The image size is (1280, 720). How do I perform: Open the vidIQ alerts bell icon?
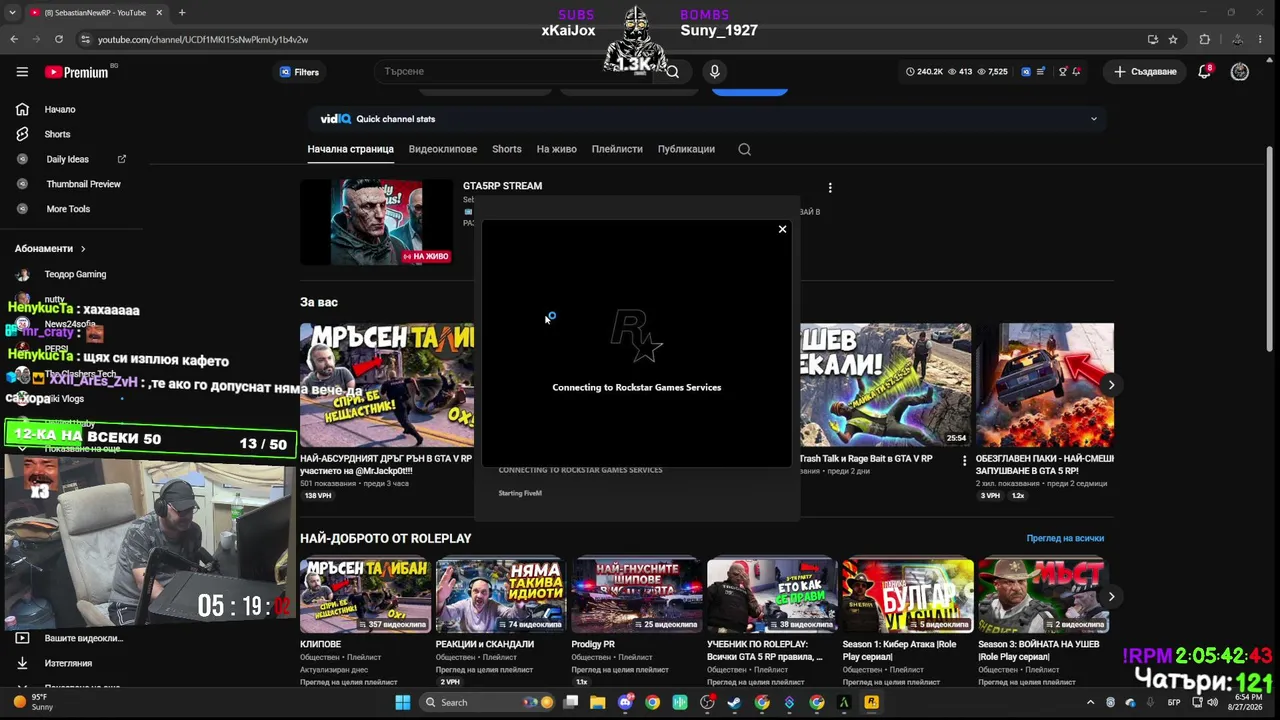1076,72
